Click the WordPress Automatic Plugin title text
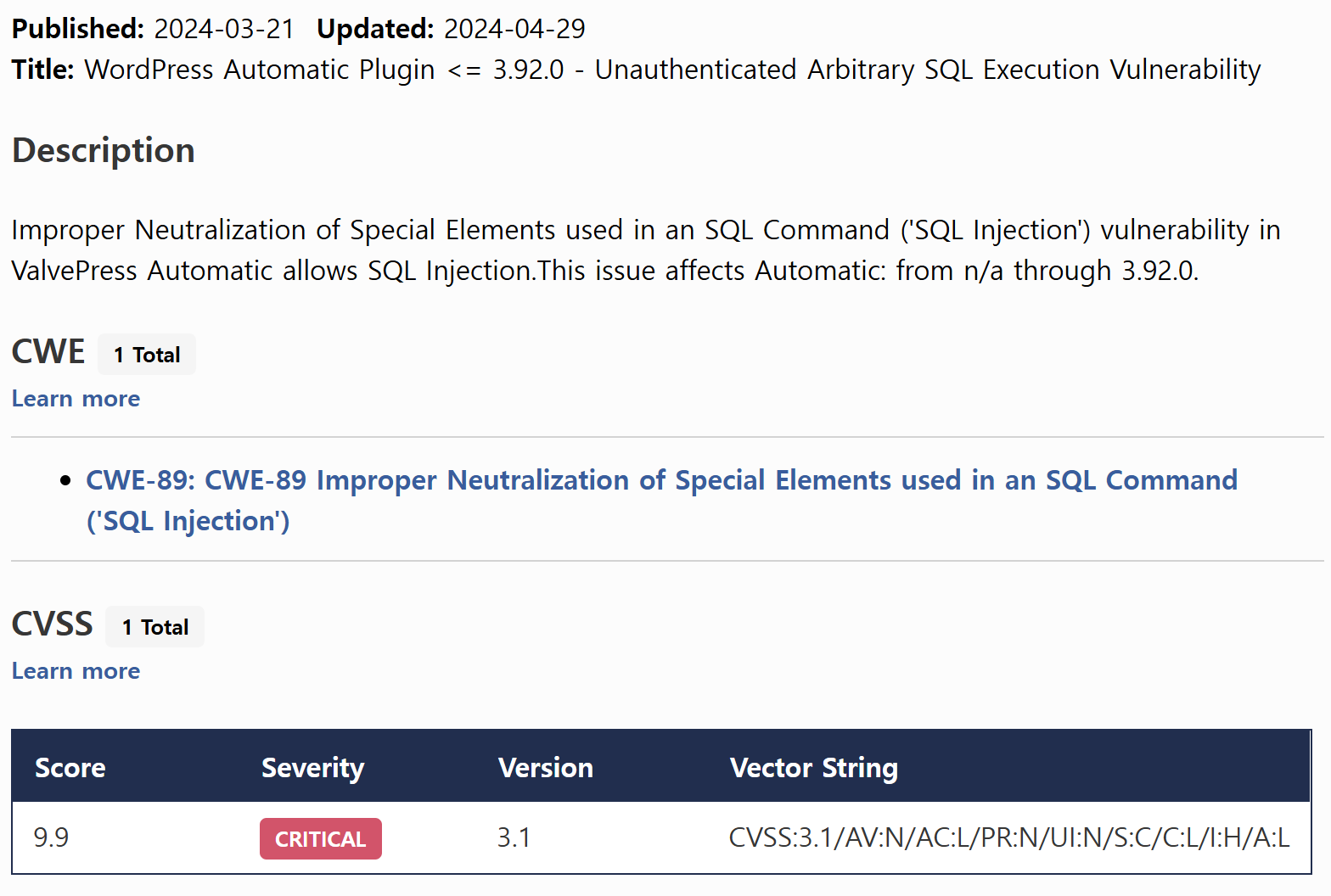1331x896 pixels. pyautogui.click(x=673, y=70)
